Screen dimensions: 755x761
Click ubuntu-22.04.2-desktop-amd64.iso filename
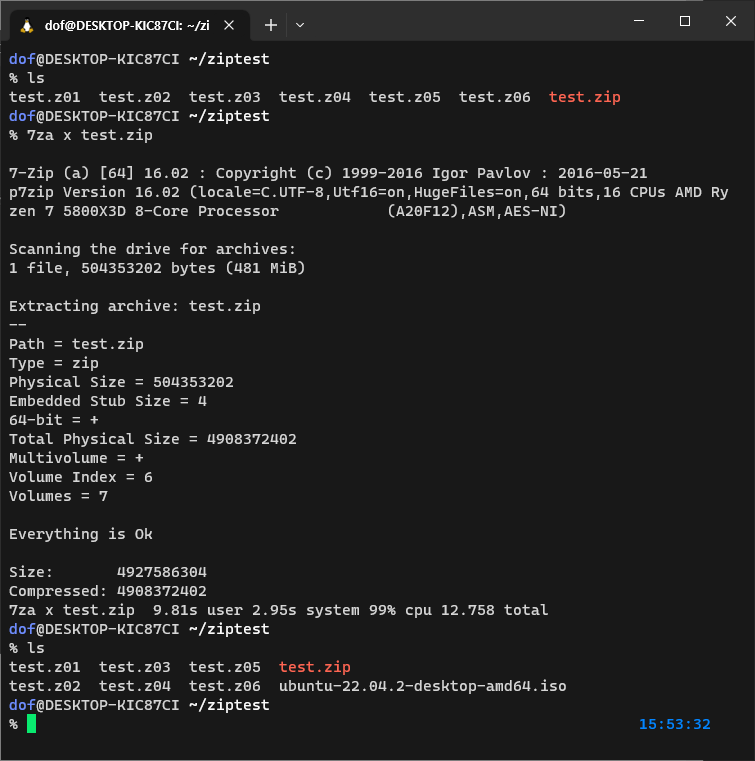tap(423, 686)
